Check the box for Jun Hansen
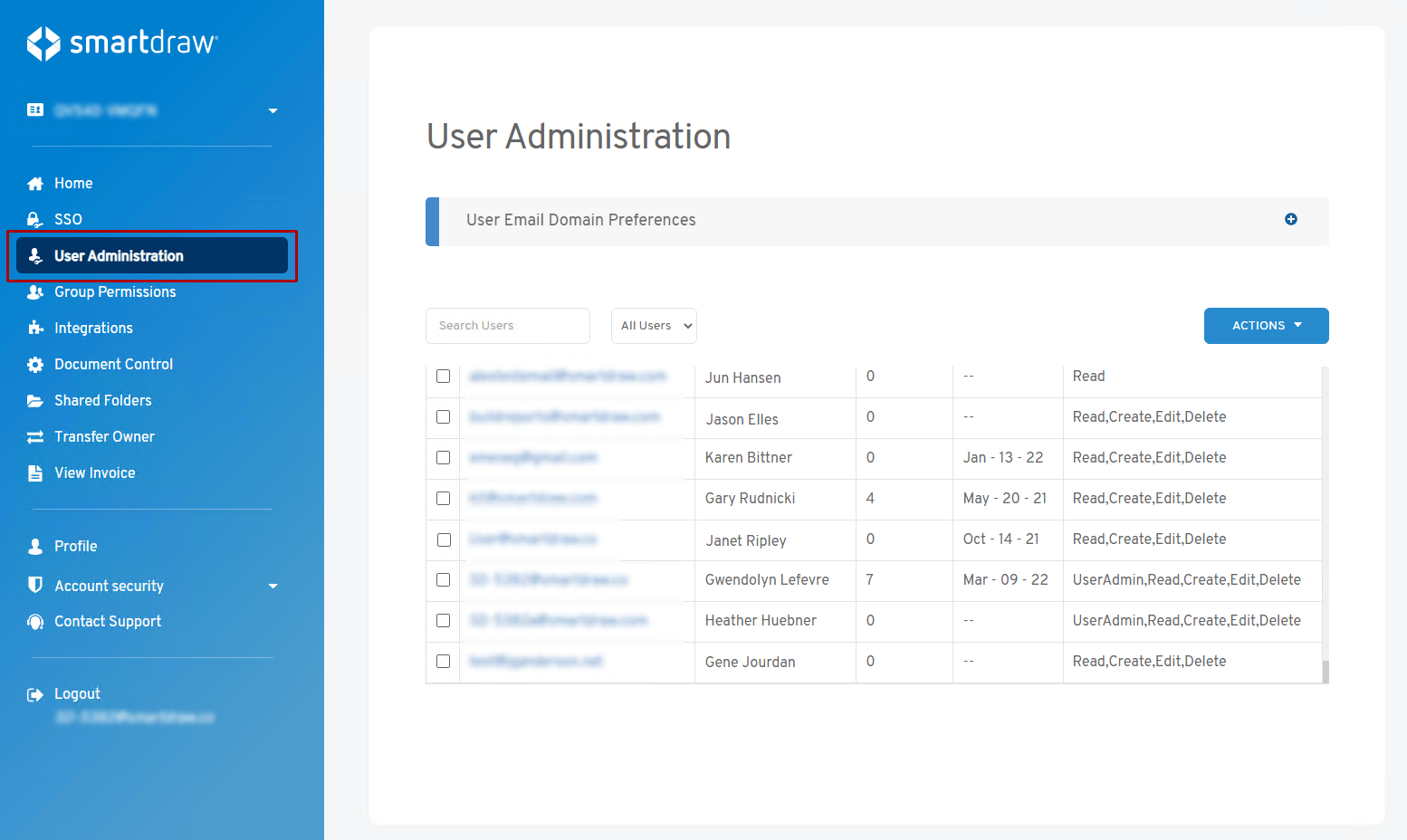This screenshot has height=840, width=1407. pyautogui.click(x=444, y=377)
